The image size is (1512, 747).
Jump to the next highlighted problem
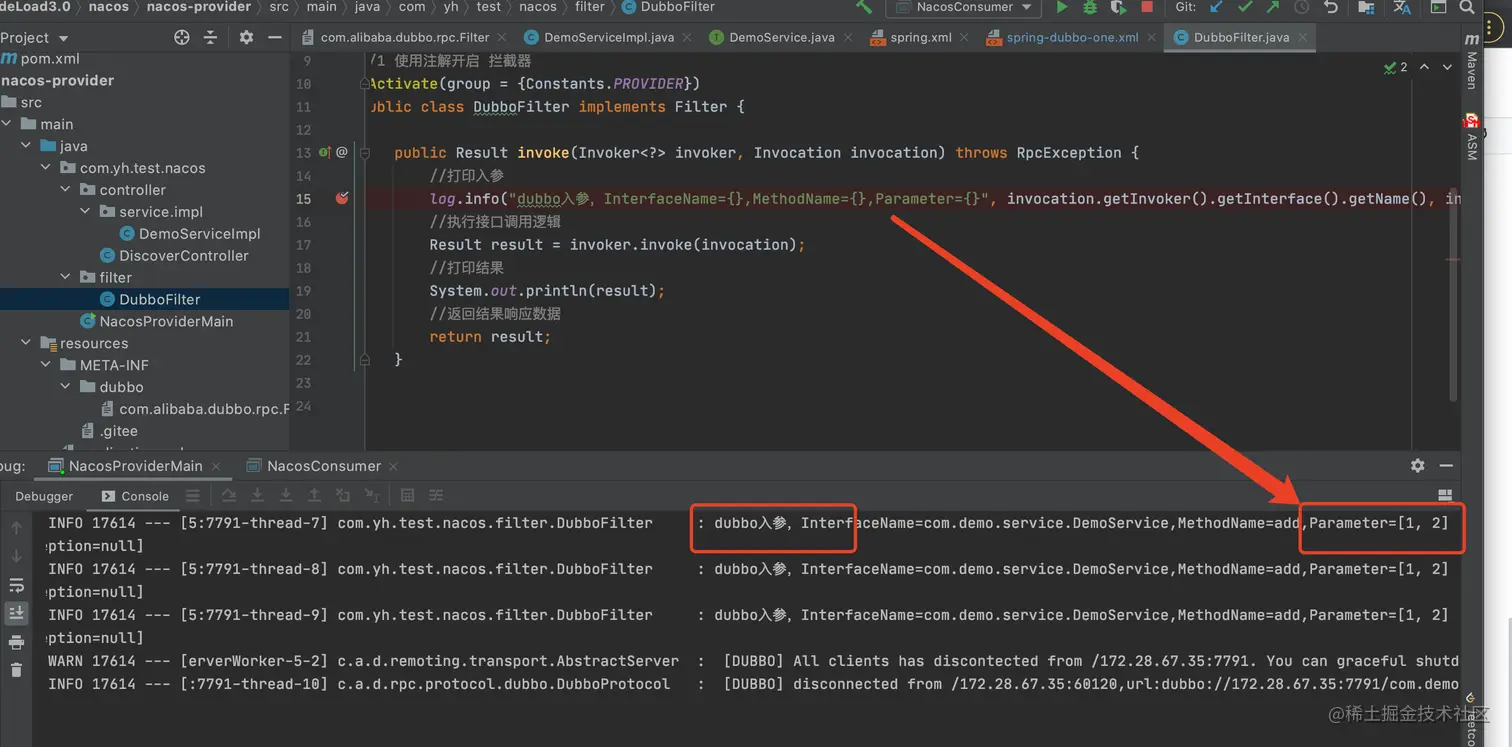pyautogui.click(x=1447, y=67)
